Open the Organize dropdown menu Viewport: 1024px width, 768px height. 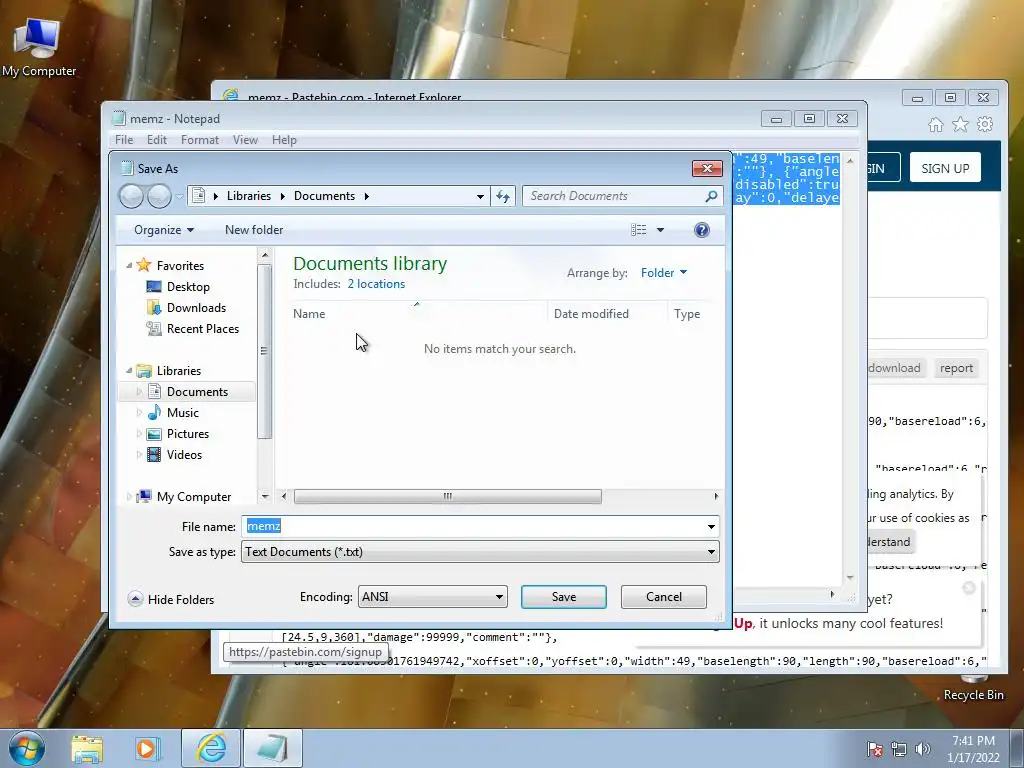pos(163,230)
